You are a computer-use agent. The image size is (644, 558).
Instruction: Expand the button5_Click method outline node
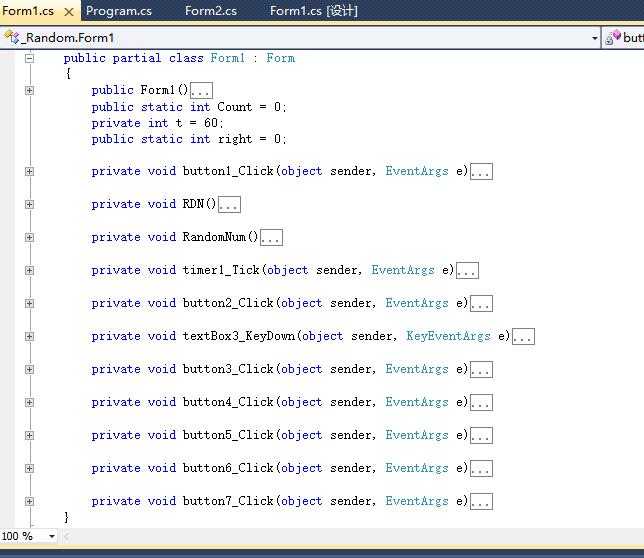29,435
